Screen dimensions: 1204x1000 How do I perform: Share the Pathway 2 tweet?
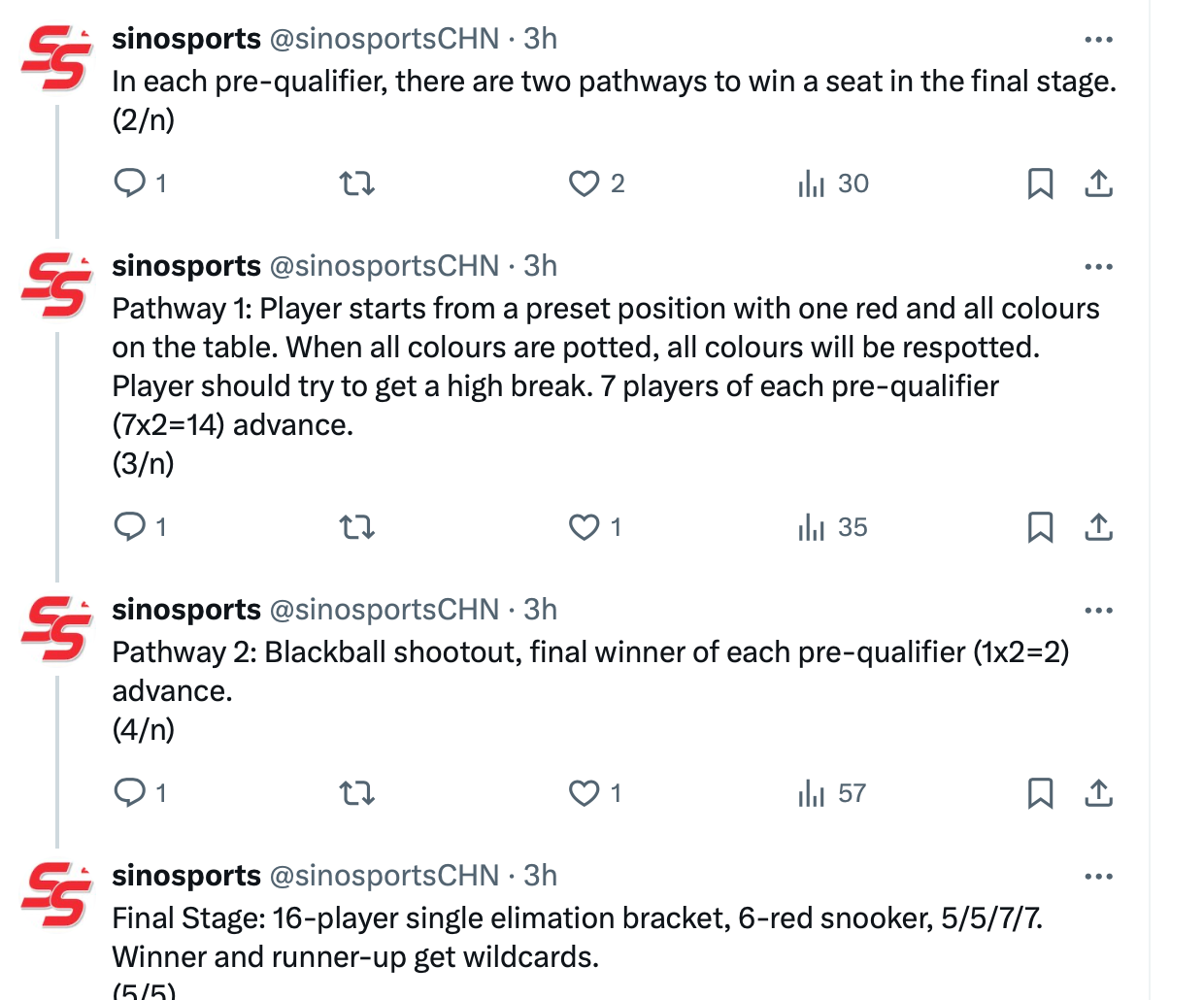[1098, 793]
